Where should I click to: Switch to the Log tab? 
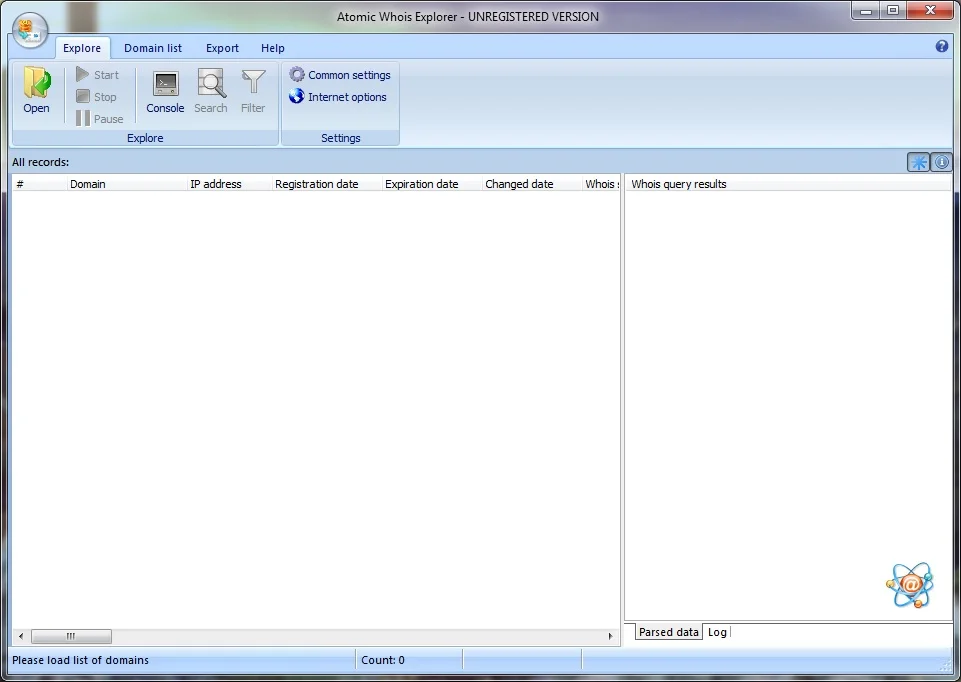coord(717,632)
